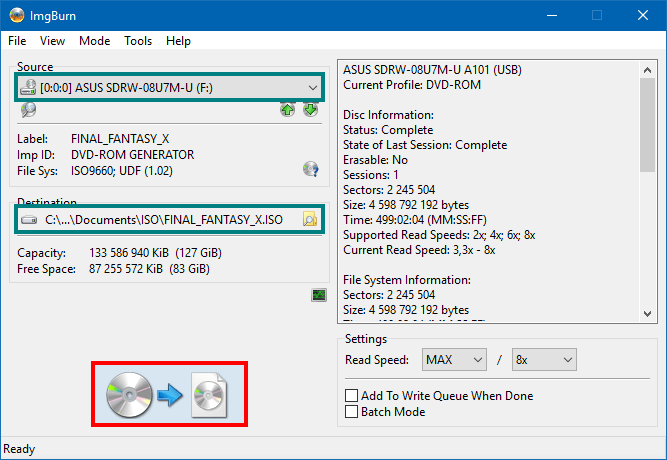The height and width of the screenshot is (460, 667).
Task: Toggle the Batch Mode checkbox
Action: coord(351,411)
